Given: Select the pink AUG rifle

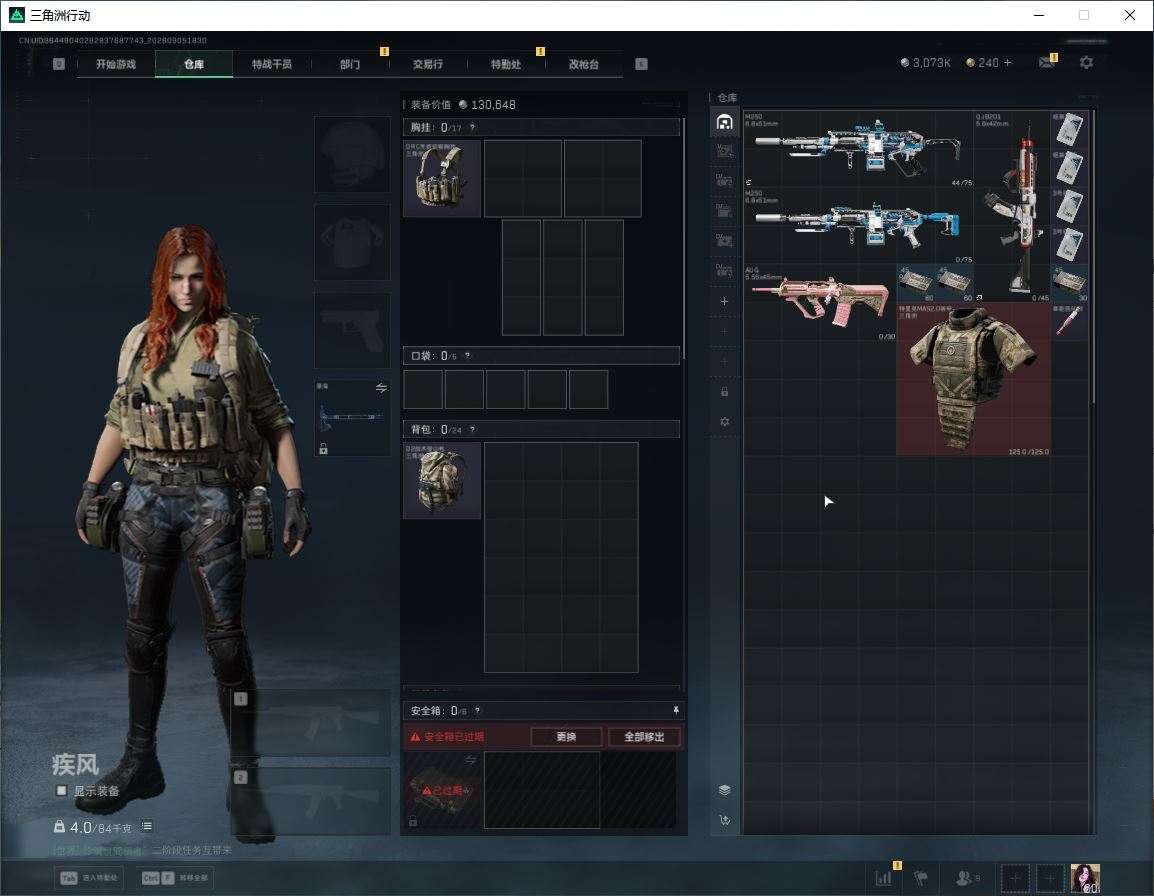Looking at the screenshot, I should (820, 302).
